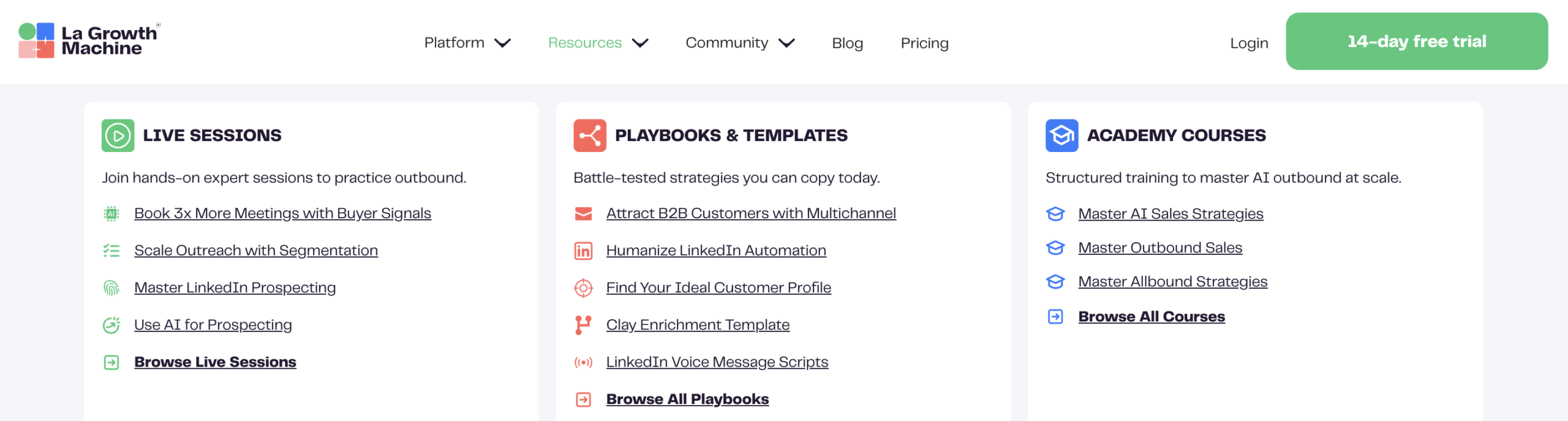
Task: Open the Community dropdown menu
Action: [739, 43]
